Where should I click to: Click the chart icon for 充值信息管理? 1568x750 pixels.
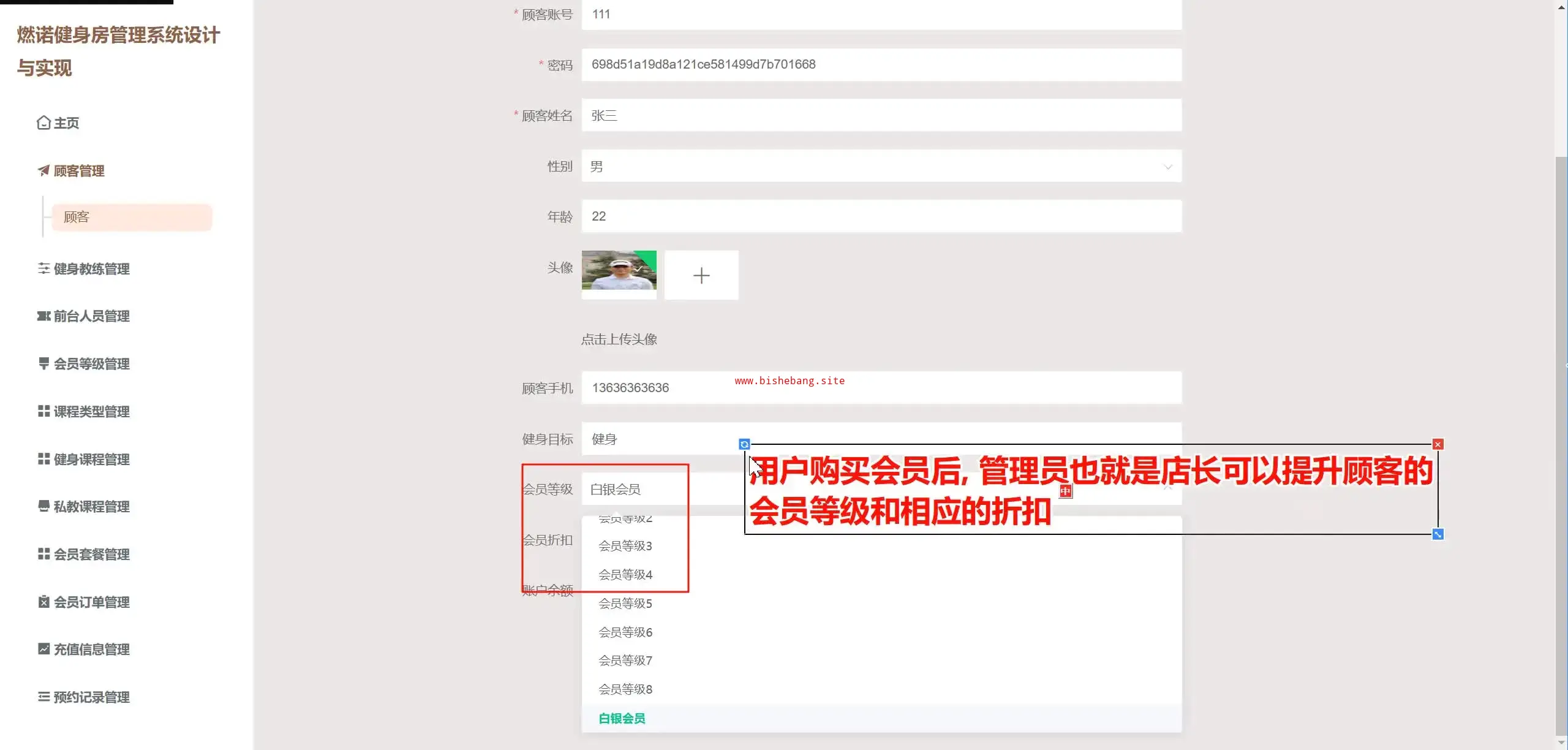coord(43,649)
